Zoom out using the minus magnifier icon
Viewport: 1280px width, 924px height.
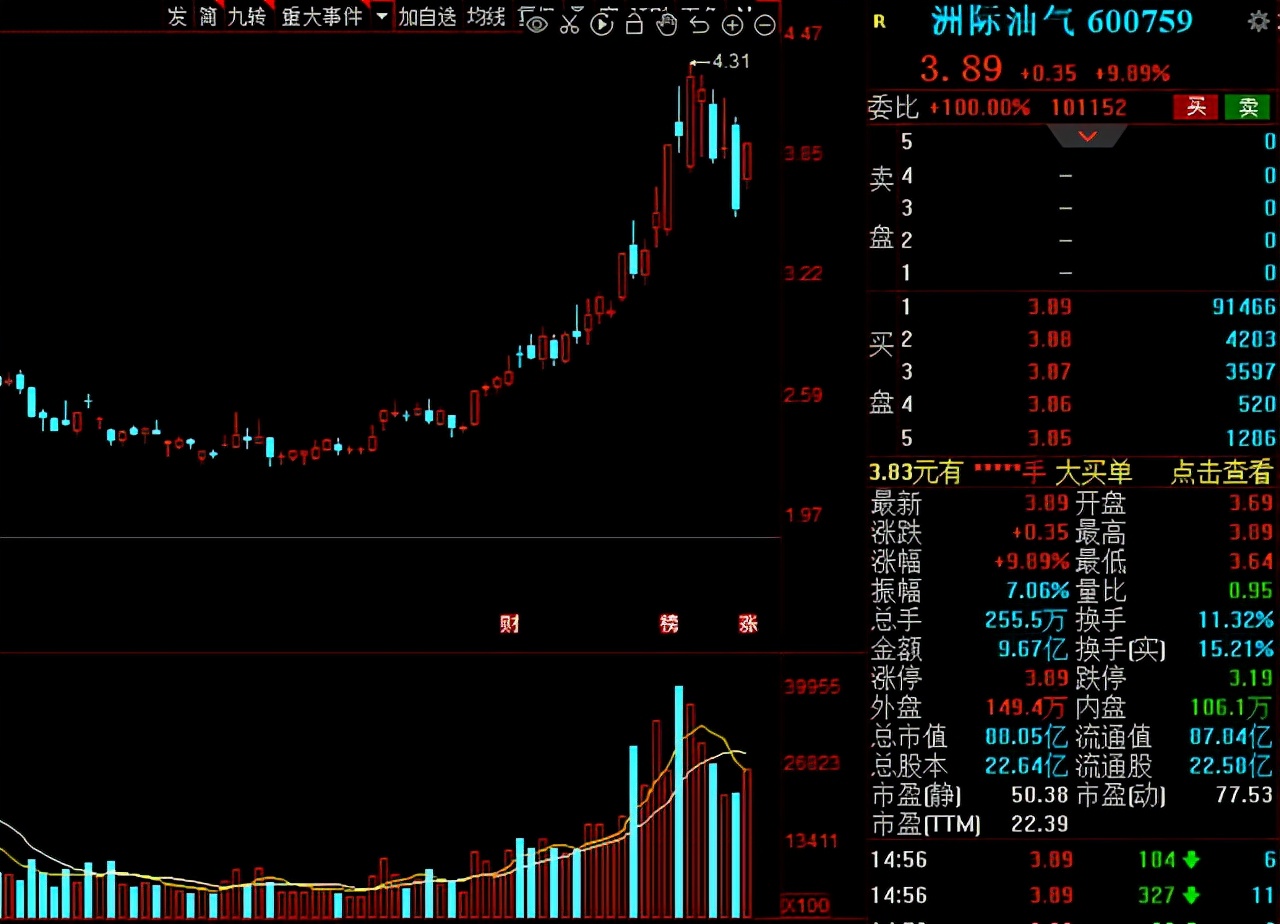coord(764,24)
